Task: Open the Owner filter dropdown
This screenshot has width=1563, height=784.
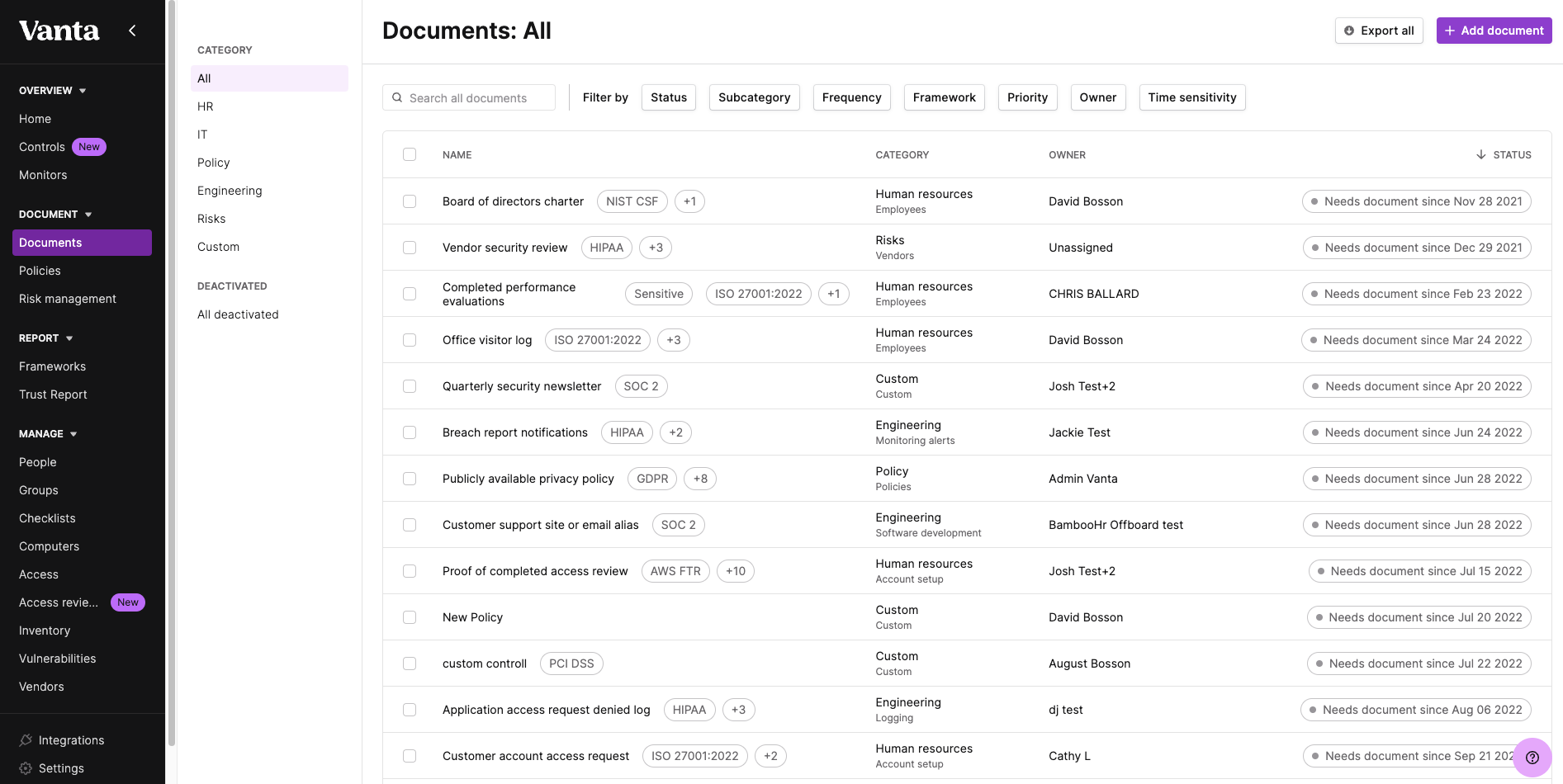Action: click(x=1098, y=97)
